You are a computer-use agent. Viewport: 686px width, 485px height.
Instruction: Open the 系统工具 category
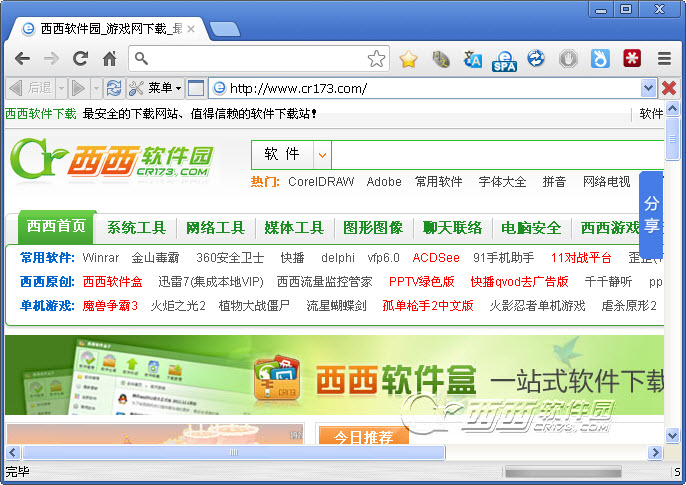[136, 228]
